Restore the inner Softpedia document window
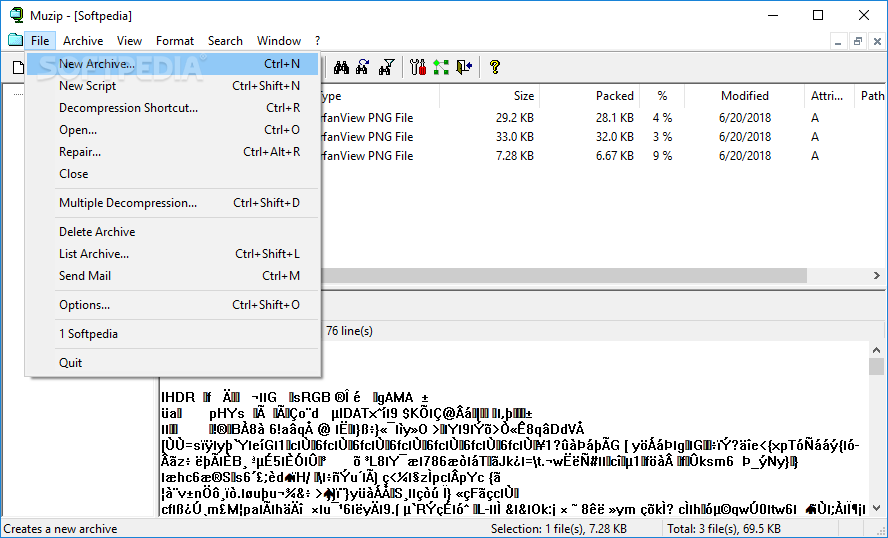888x538 pixels. pyautogui.click(x=857, y=41)
